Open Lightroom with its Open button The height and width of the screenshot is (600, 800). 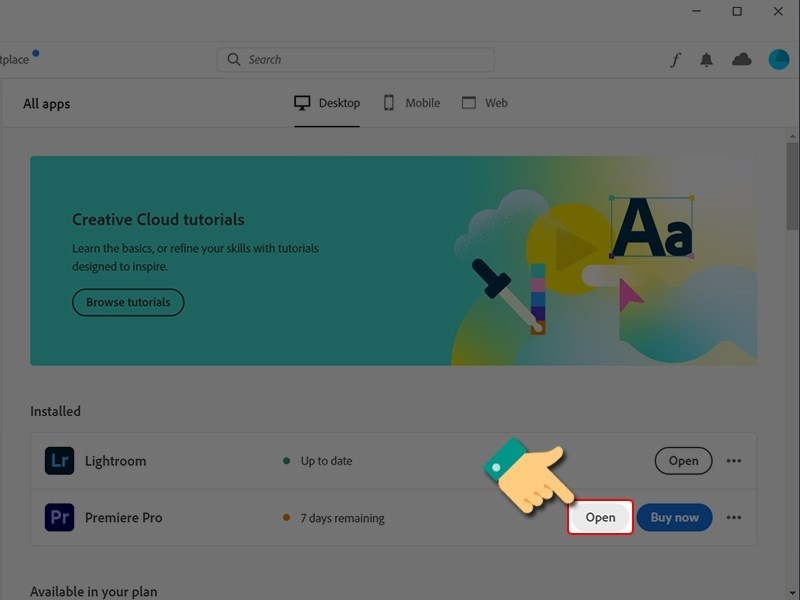point(683,461)
